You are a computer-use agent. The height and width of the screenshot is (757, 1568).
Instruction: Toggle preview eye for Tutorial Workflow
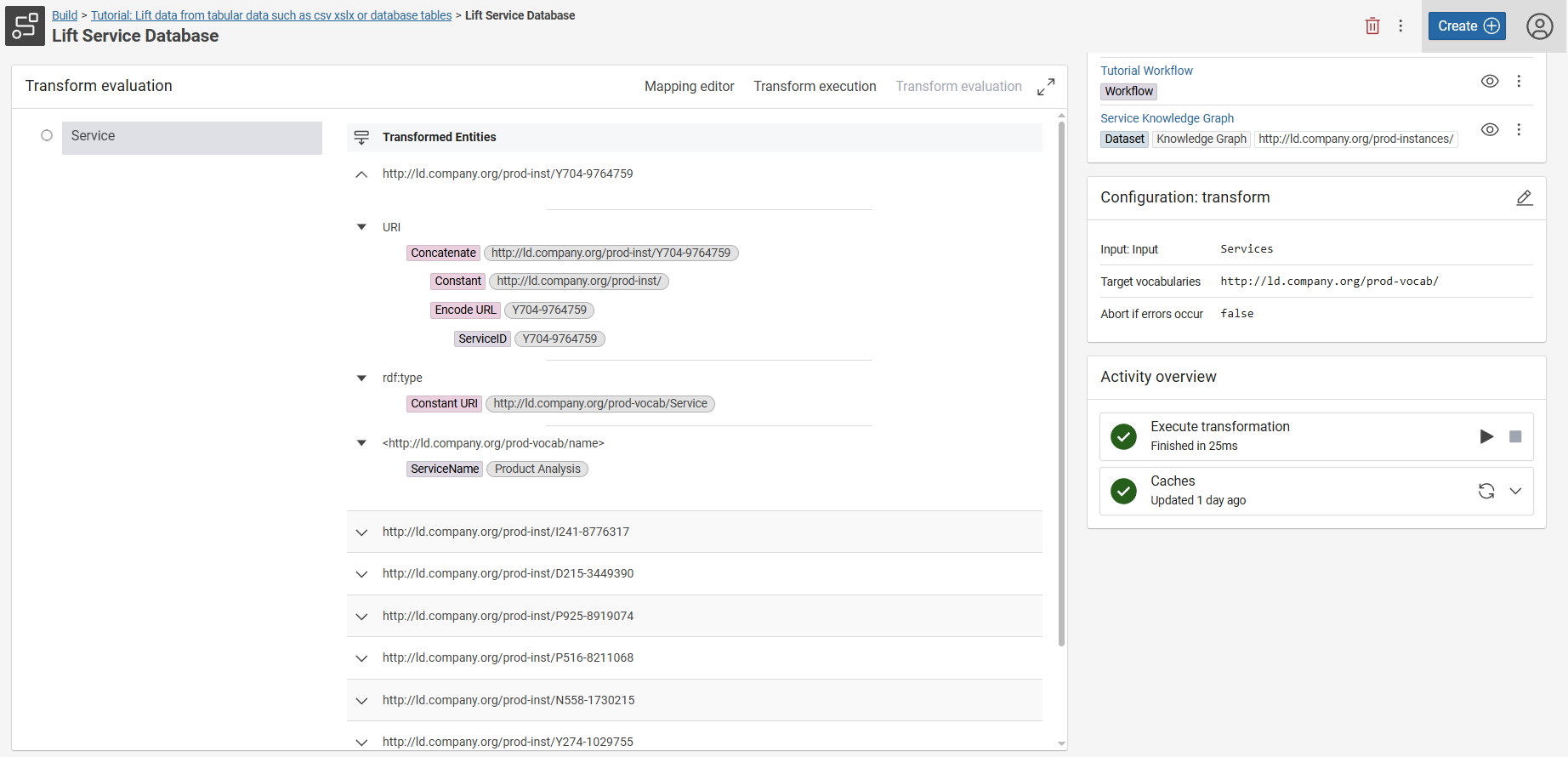pyautogui.click(x=1490, y=81)
